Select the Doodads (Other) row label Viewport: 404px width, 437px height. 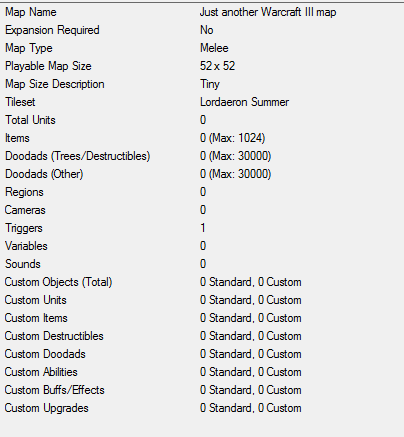44,174
